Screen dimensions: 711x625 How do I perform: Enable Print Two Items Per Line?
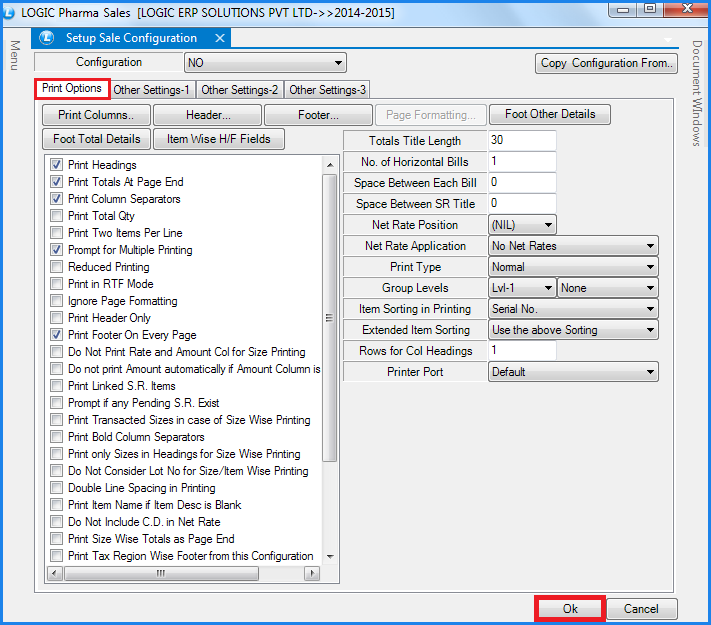57,233
